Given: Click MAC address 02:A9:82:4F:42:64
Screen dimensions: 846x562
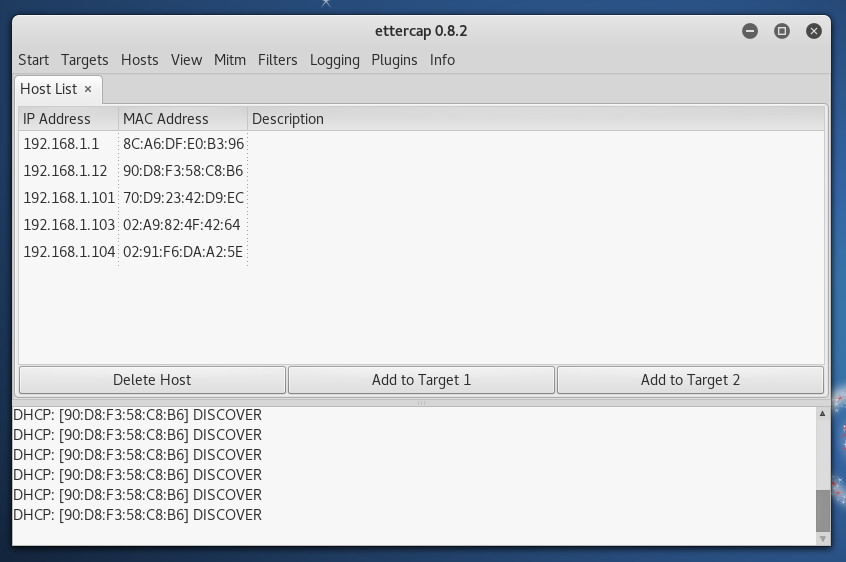Looking at the screenshot, I should click(x=181, y=225).
